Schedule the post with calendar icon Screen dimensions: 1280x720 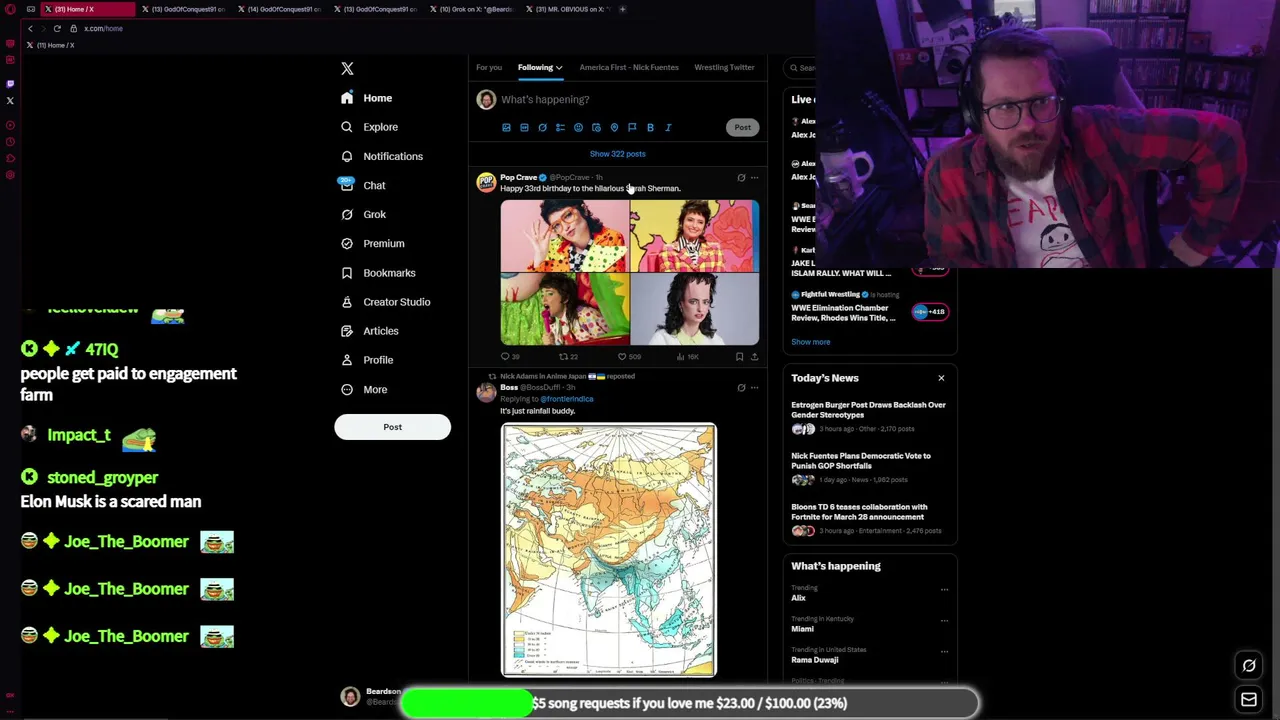(596, 128)
